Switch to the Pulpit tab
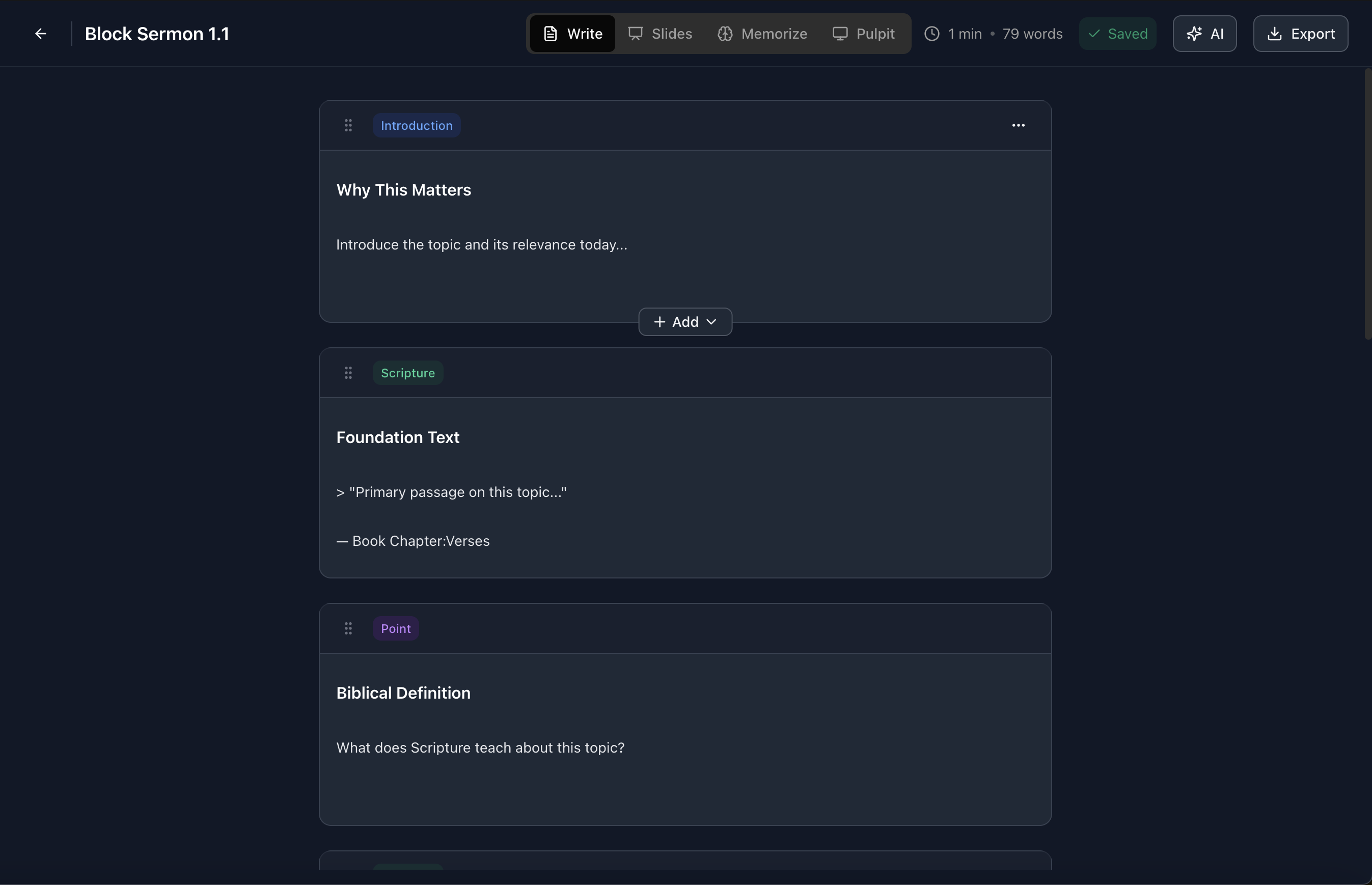 point(863,33)
